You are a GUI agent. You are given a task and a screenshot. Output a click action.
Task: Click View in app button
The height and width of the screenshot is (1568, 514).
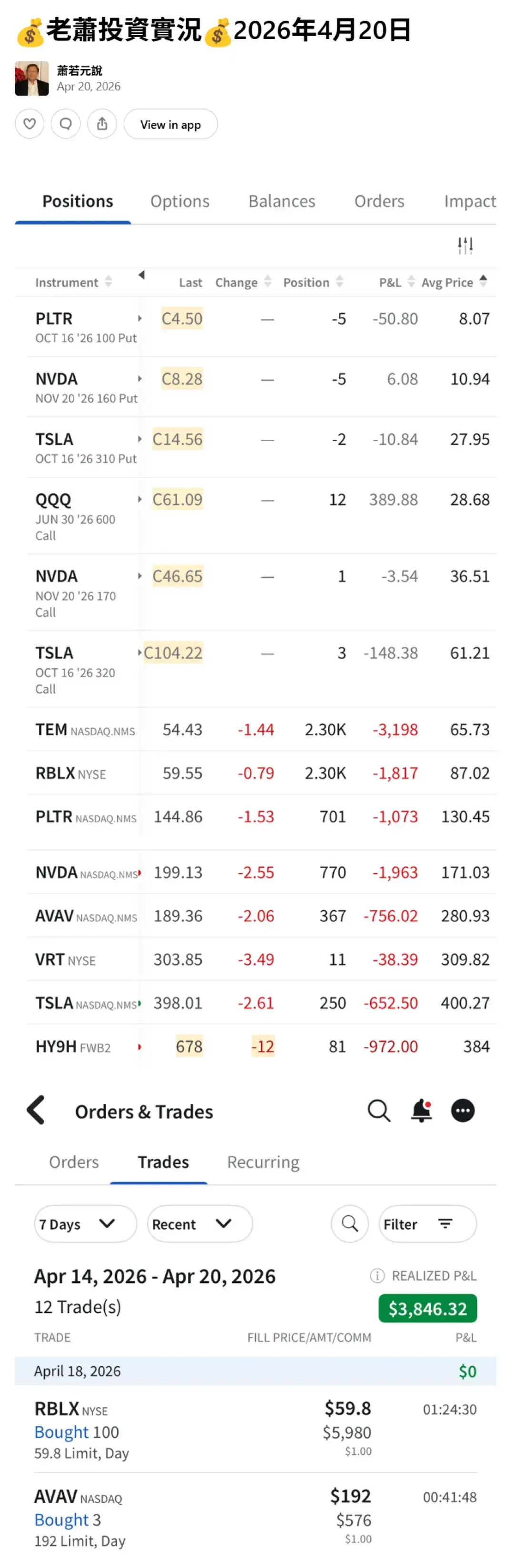click(170, 124)
